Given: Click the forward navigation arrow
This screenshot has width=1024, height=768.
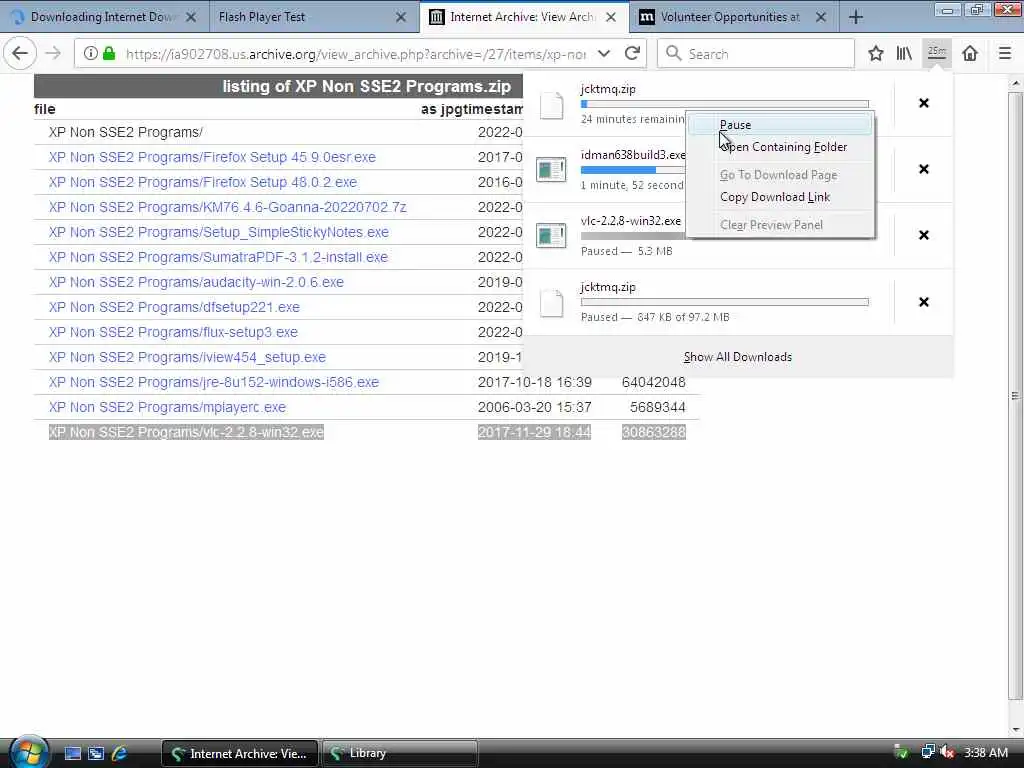Looking at the screenshot, I should coord(53,54).
